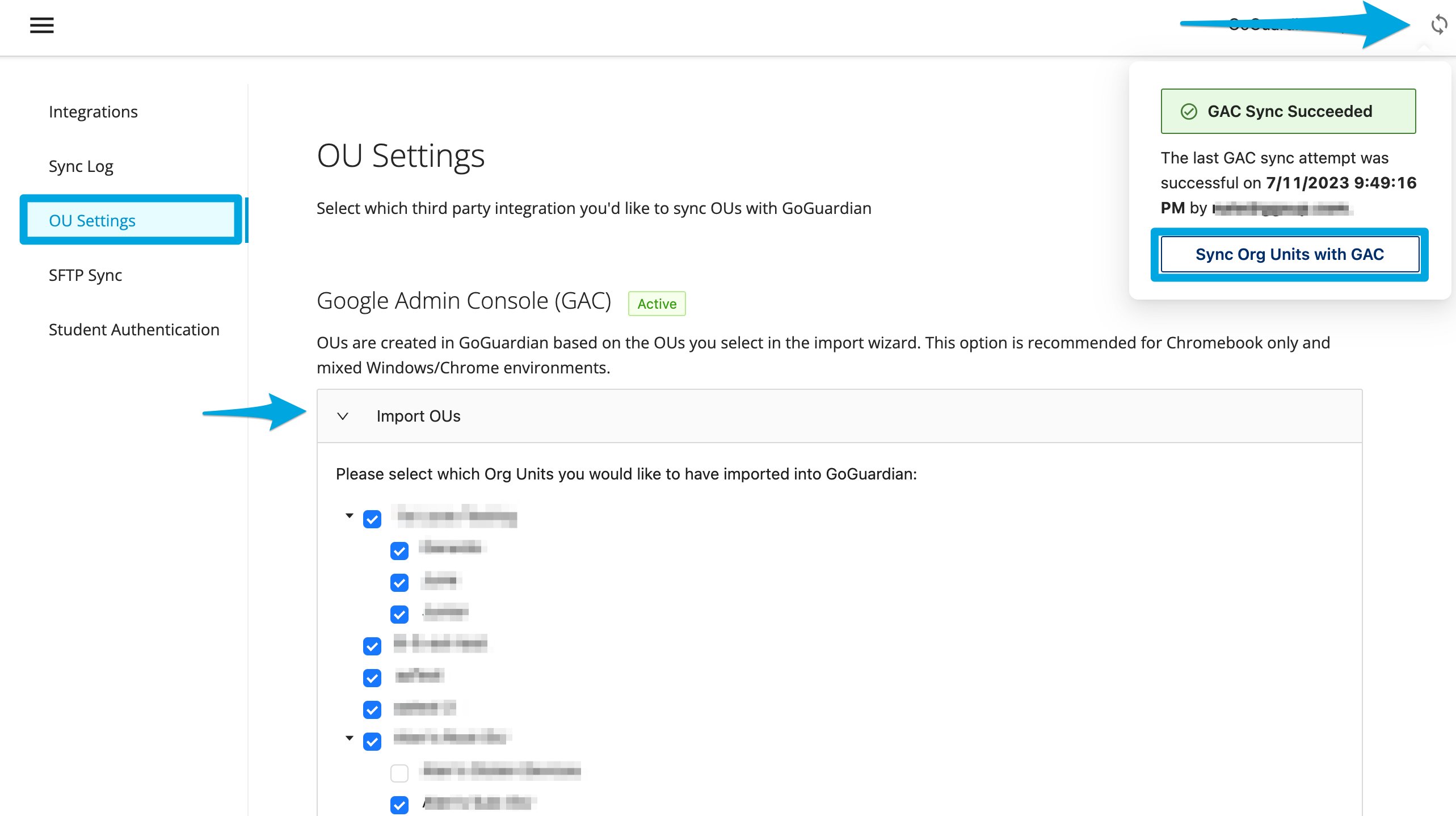Go to Sync Log in the sidebar

pos(81,166)
